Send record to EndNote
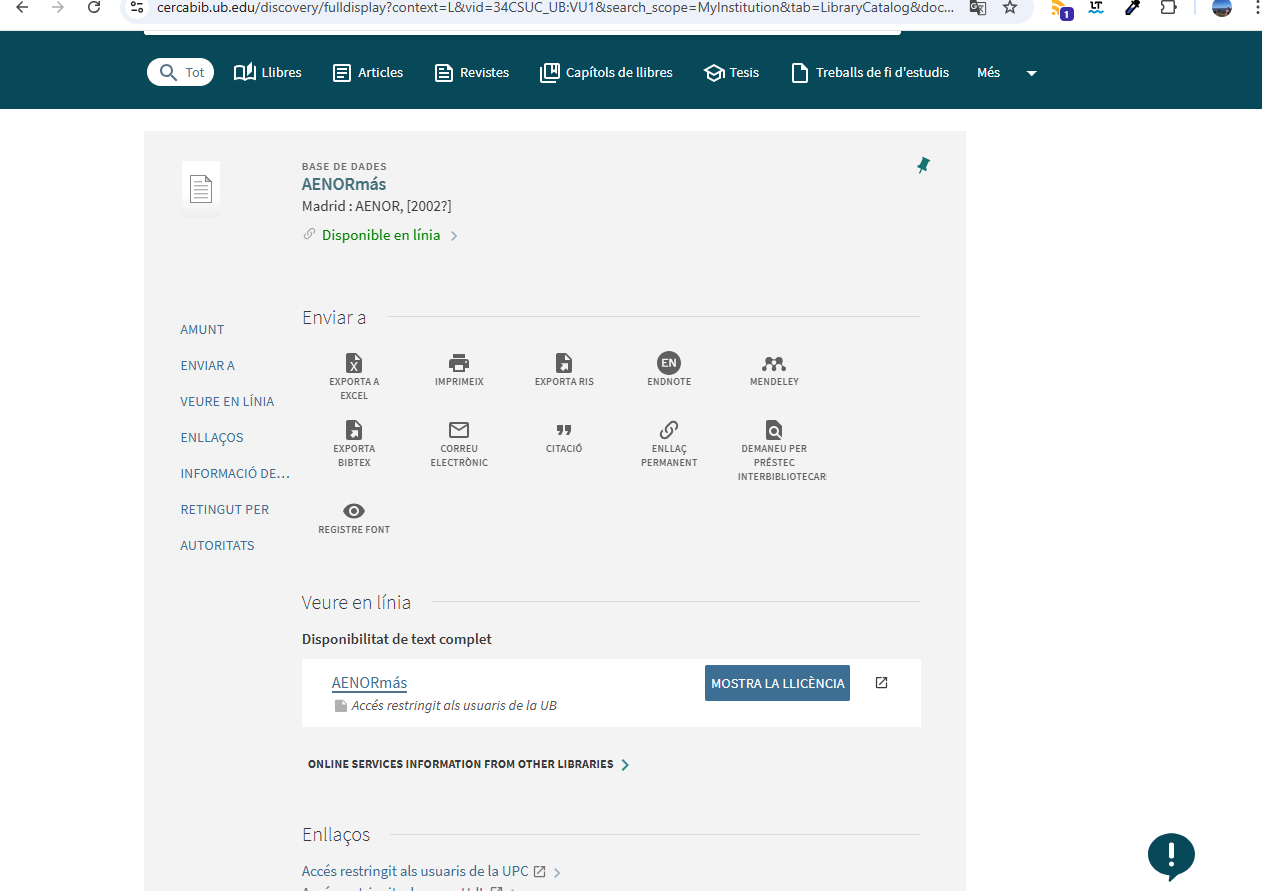Viewport: 1262px width, 891px height. coord(669,364)
